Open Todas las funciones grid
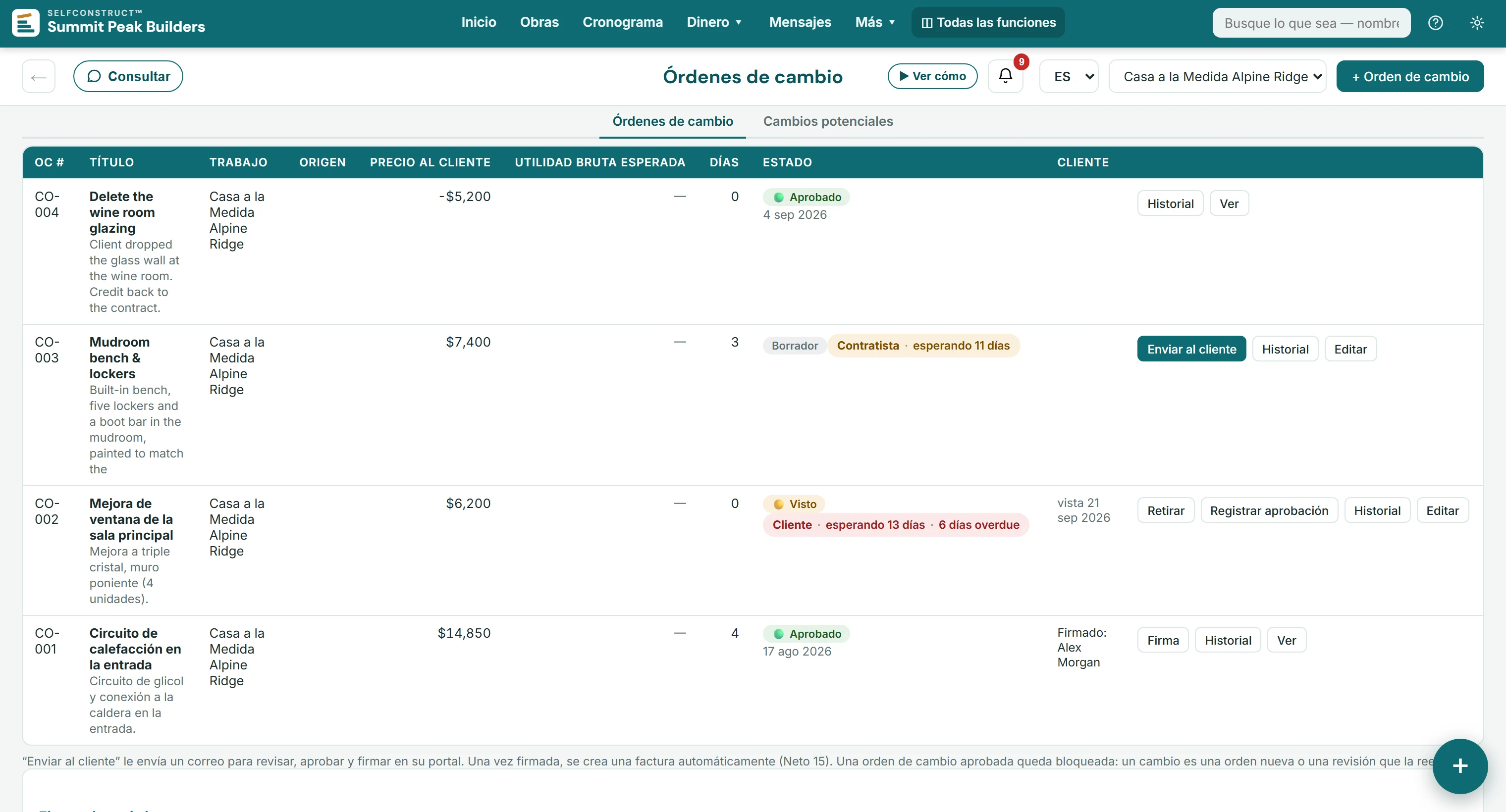The width and height of the screenshot is (1506, 812). [x=988, y=22]
